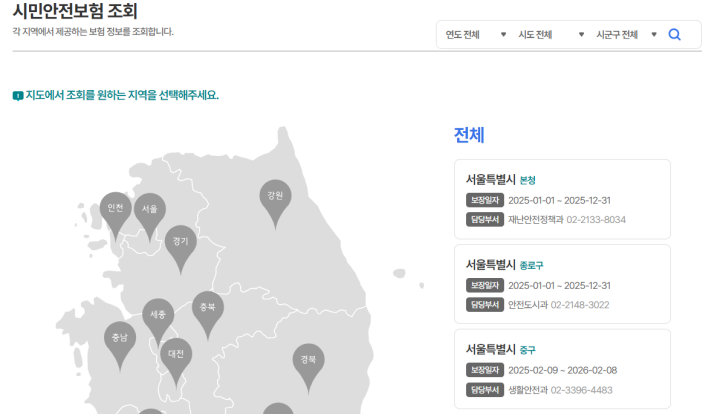Open the 시군구 전체 district dropdown

point(626,34)
